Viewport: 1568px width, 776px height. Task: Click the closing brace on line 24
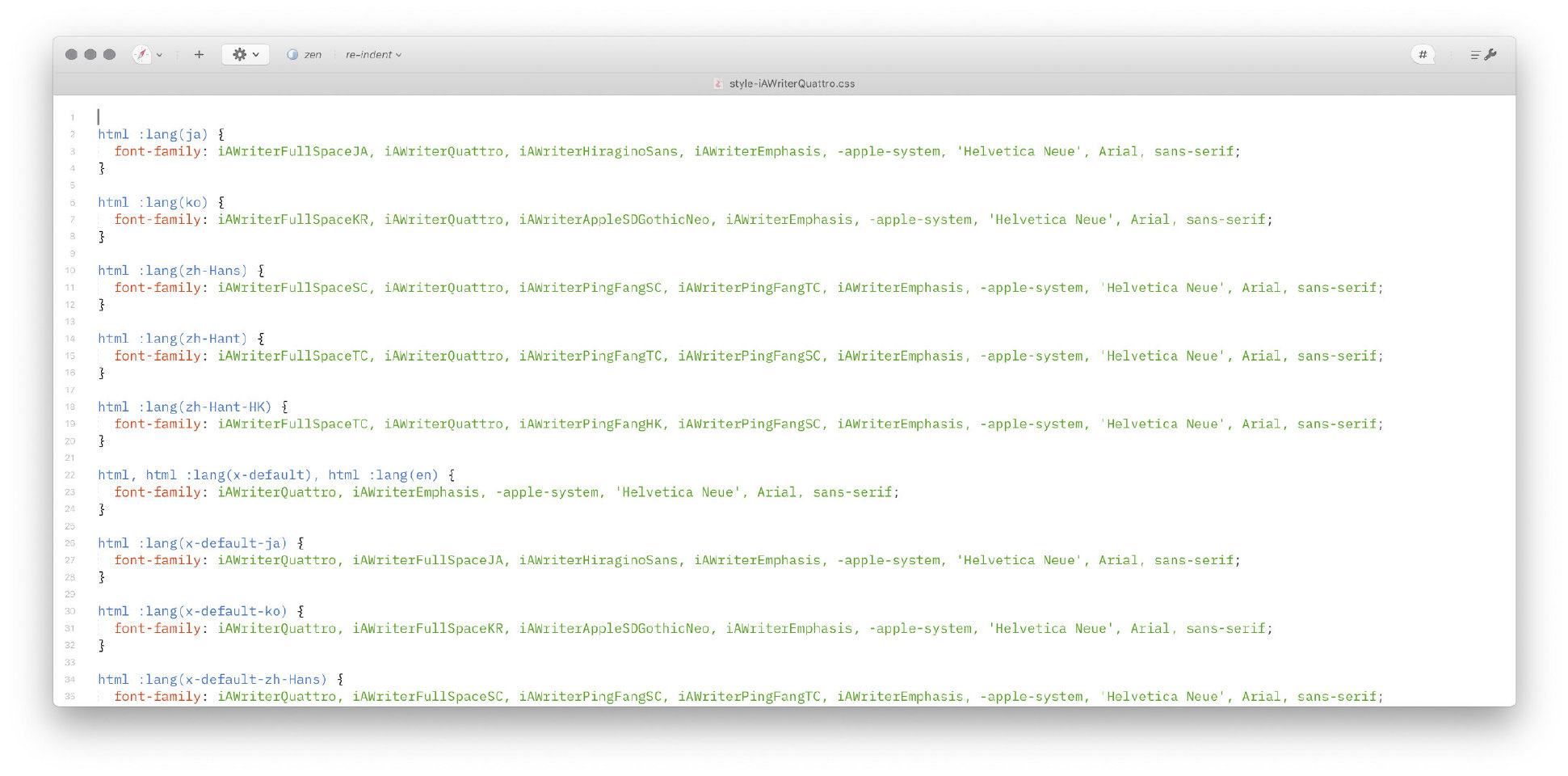102,509
